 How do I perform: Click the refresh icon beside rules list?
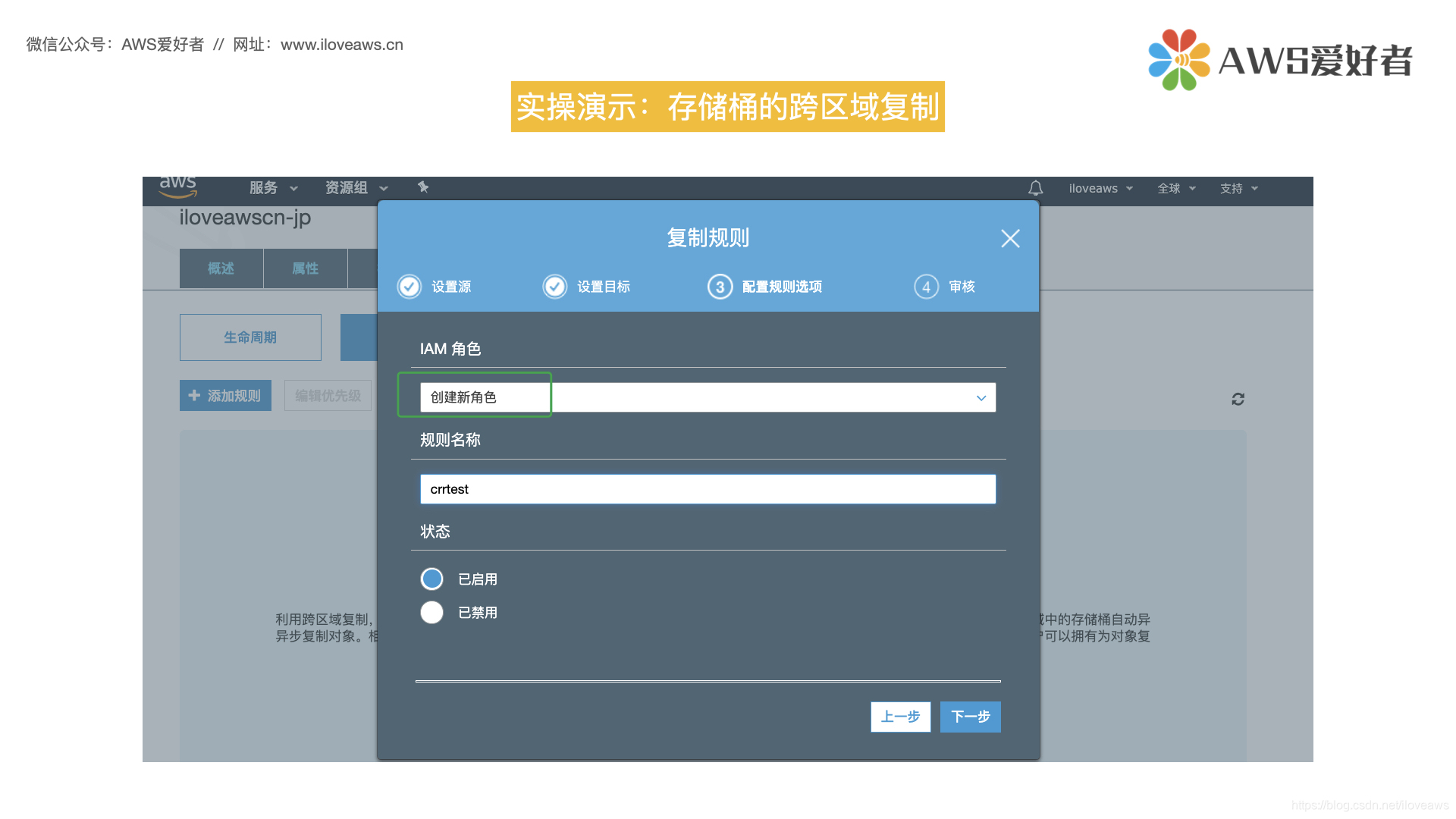coord(1238,399)
